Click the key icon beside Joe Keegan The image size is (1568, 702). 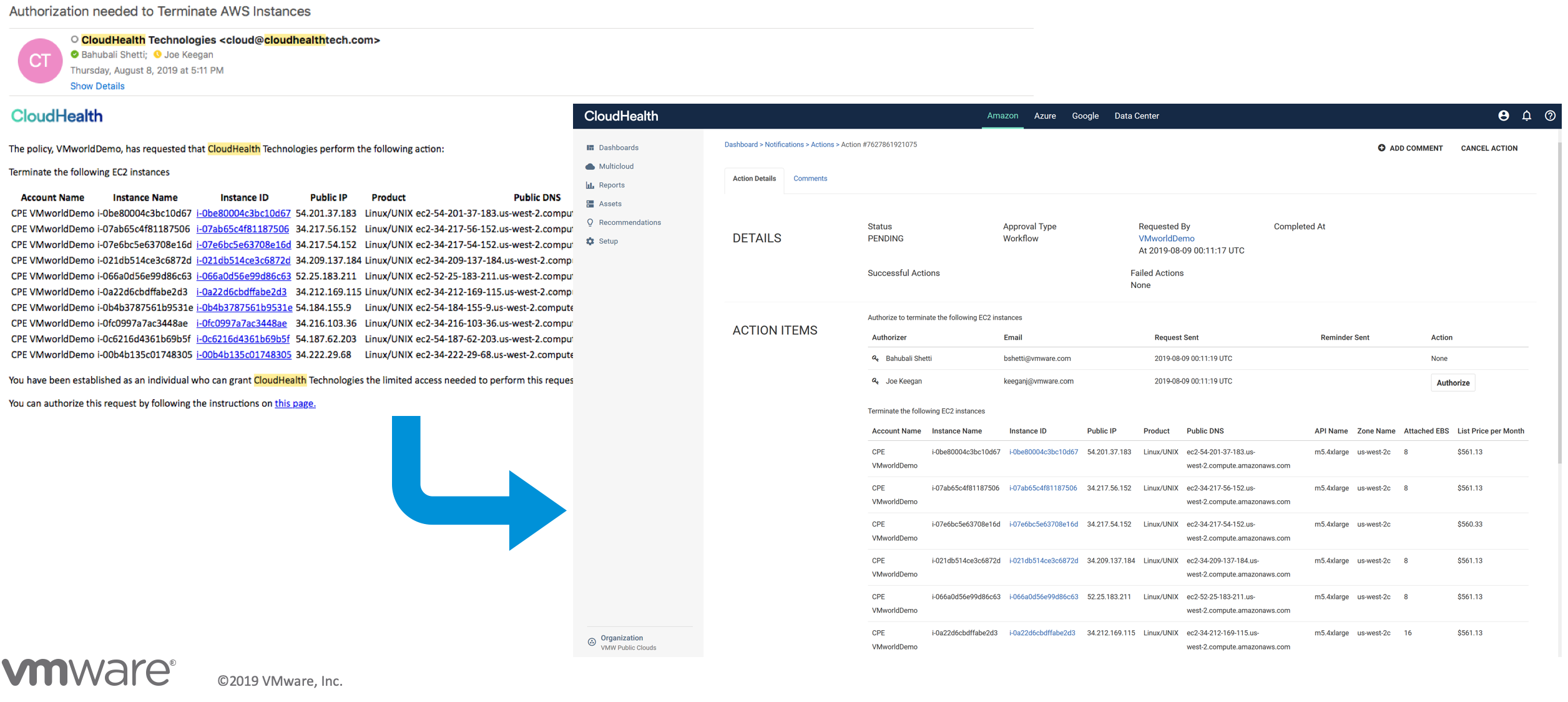pos(875,381)
